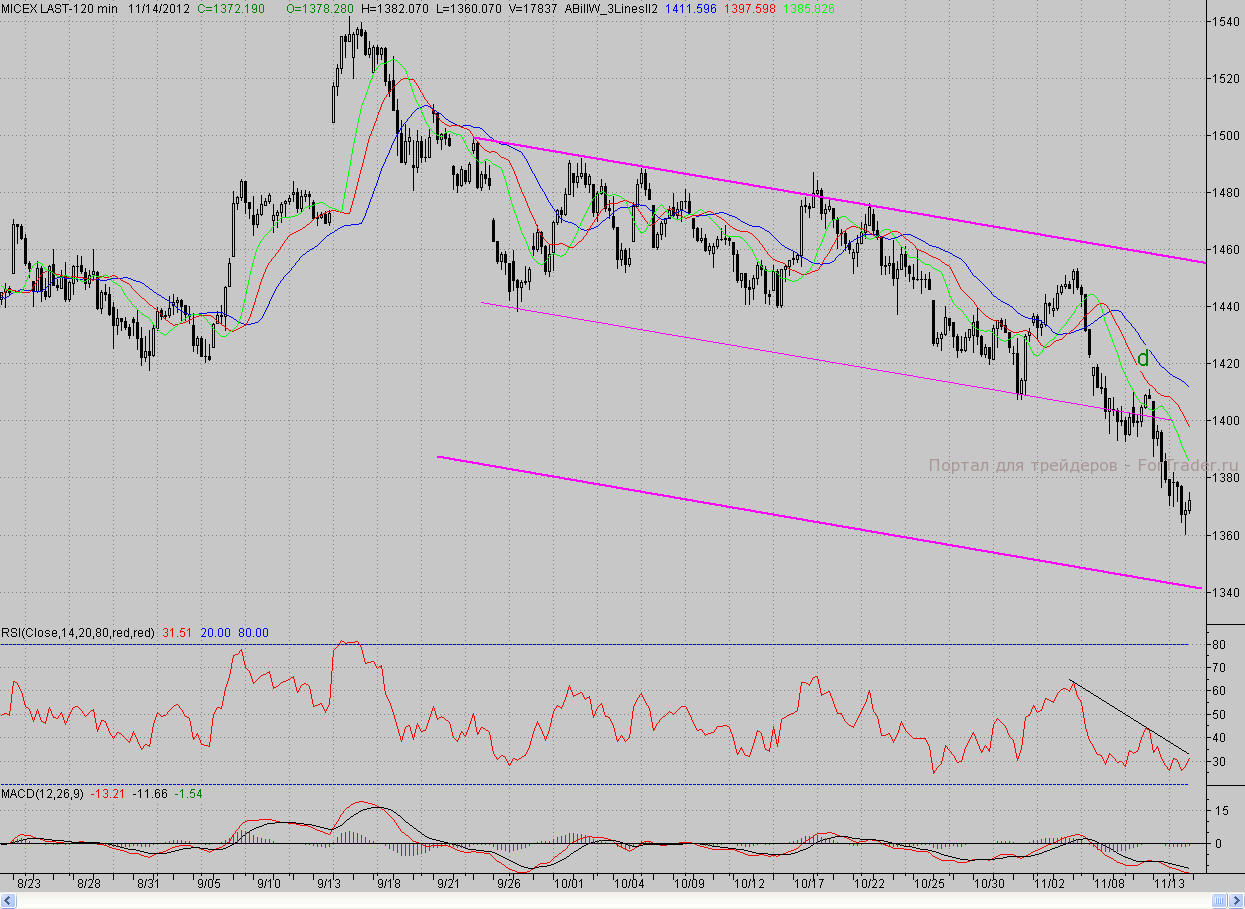Image resolution: width=1245 pixels, height=909 pixels.
Task: Click the 1340 level on price axis
Action: (1225, 593)
